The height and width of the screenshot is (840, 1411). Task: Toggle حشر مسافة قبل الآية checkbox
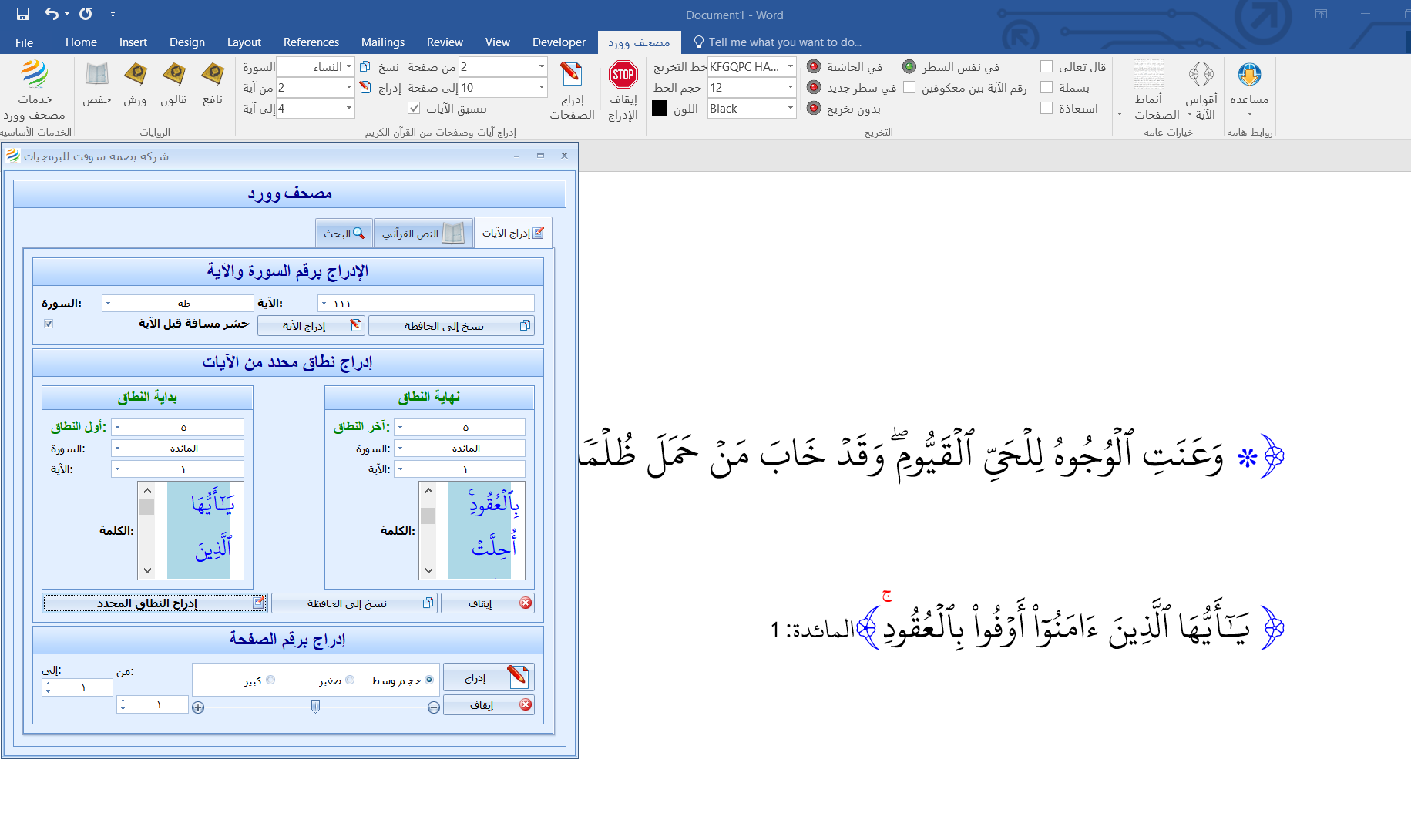pos(49,324)
